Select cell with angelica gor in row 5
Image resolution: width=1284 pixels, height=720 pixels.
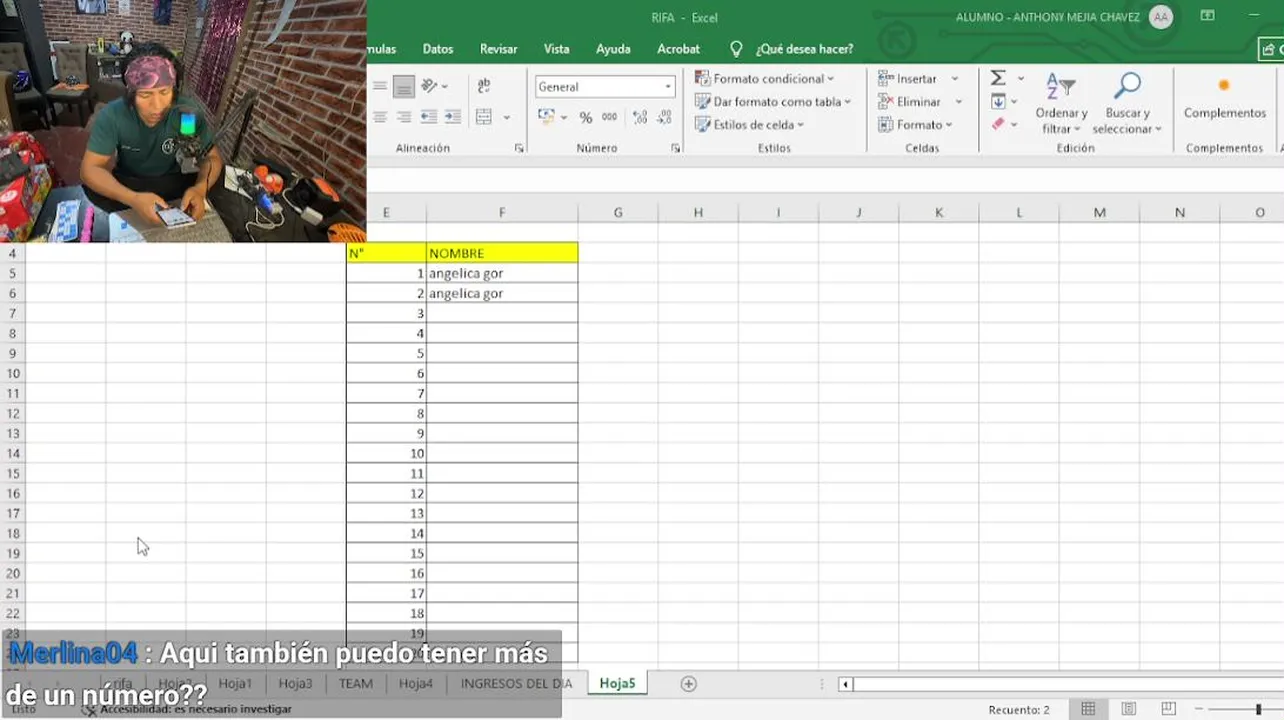pyautogui.click(x=502, y=273)
